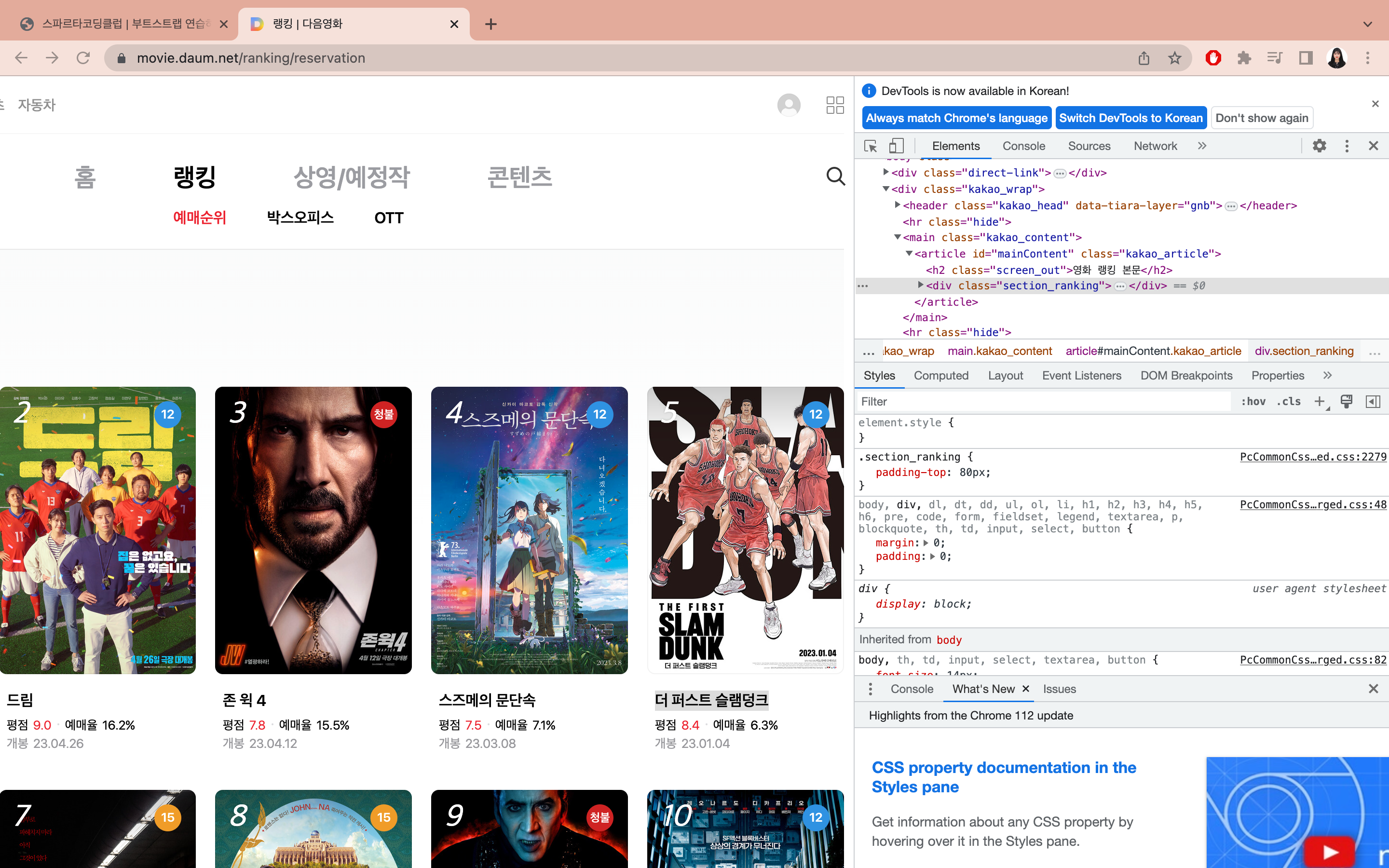
Task: Toggle the computed styles sidebar icon
Action: [x=1374, y=402]
